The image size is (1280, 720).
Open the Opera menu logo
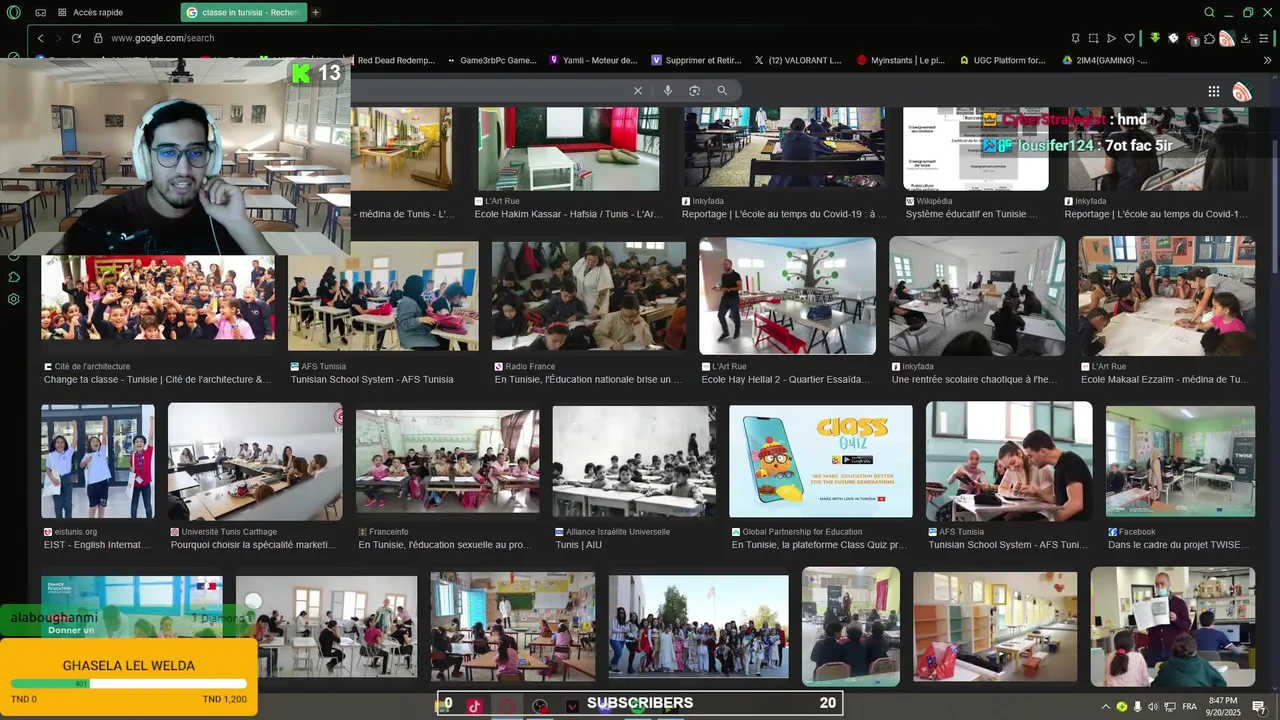coord(13,12)
